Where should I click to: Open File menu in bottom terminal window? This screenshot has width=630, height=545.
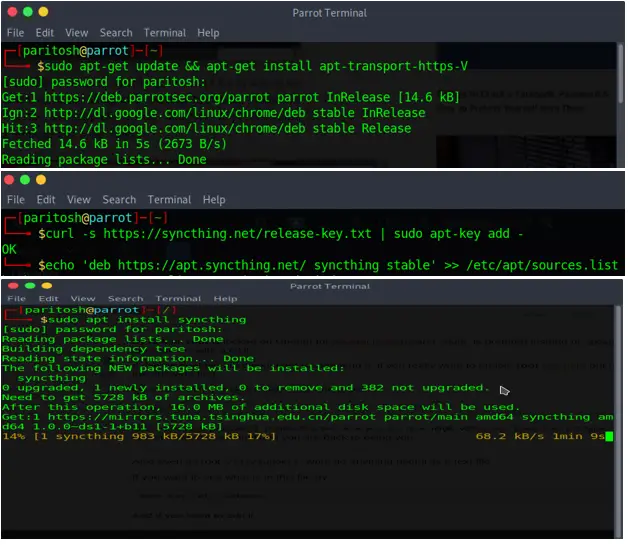coord(16,299)
